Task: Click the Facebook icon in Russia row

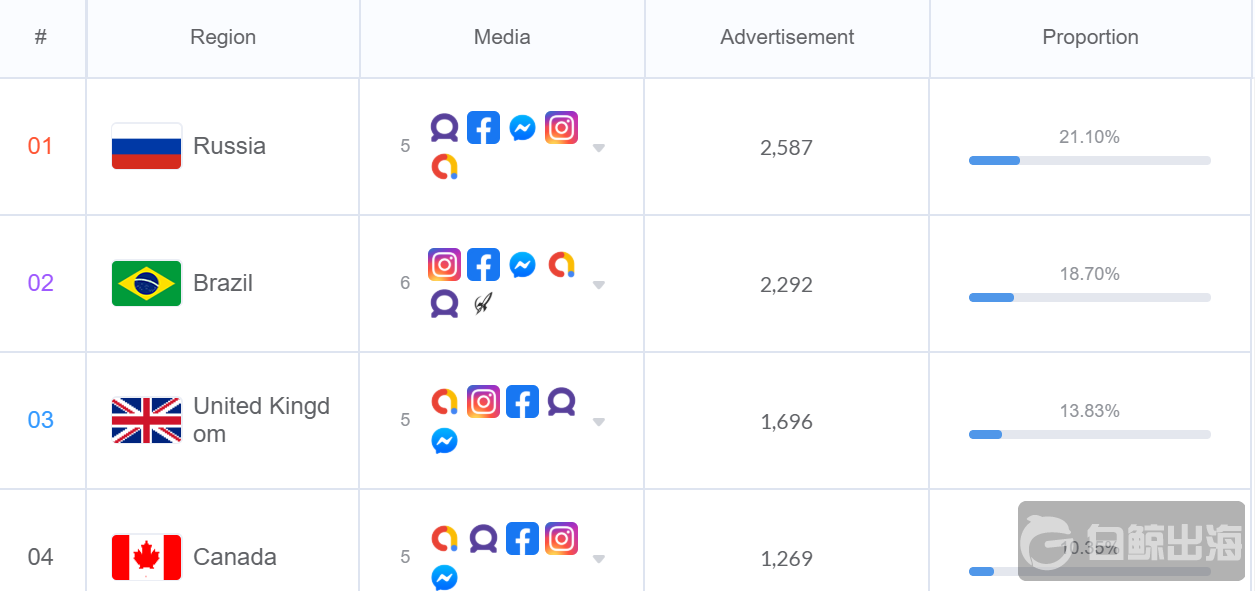Action: tap(483, 128)
